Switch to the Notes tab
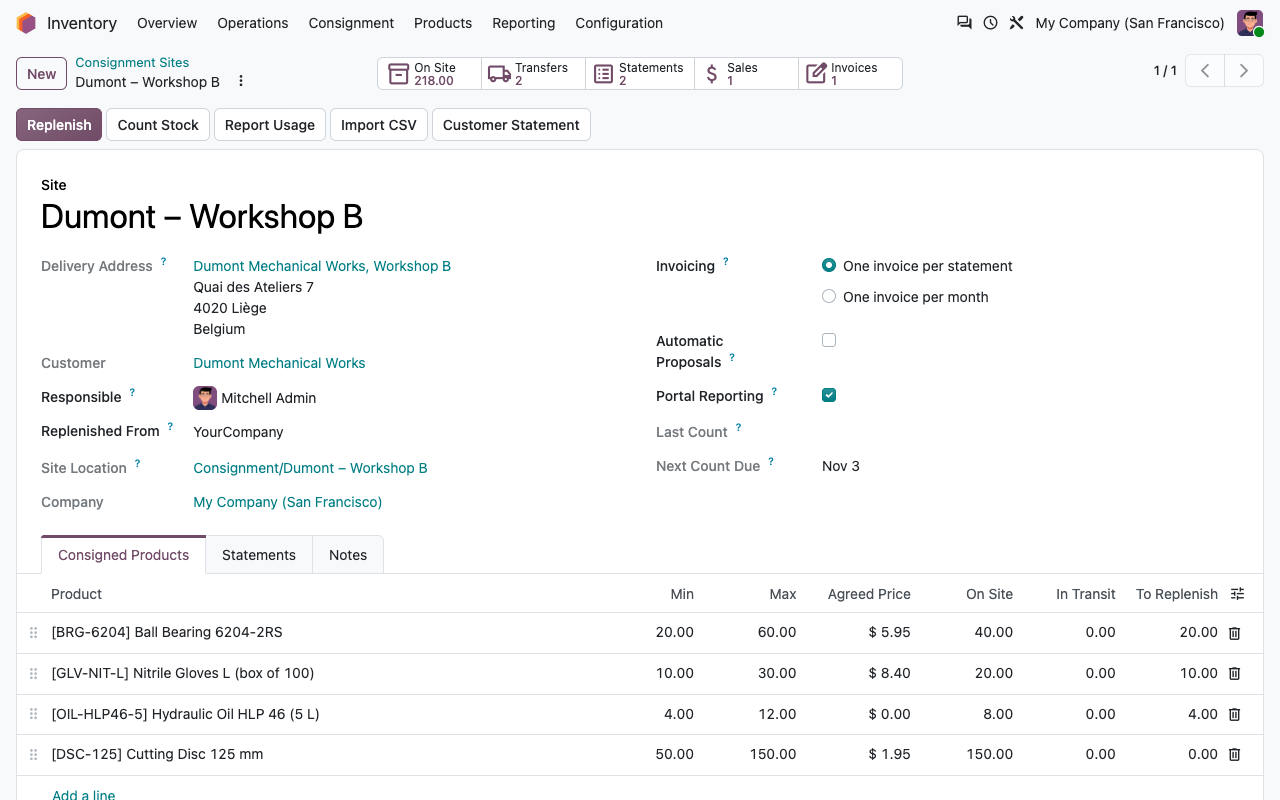 coord(348,555)
